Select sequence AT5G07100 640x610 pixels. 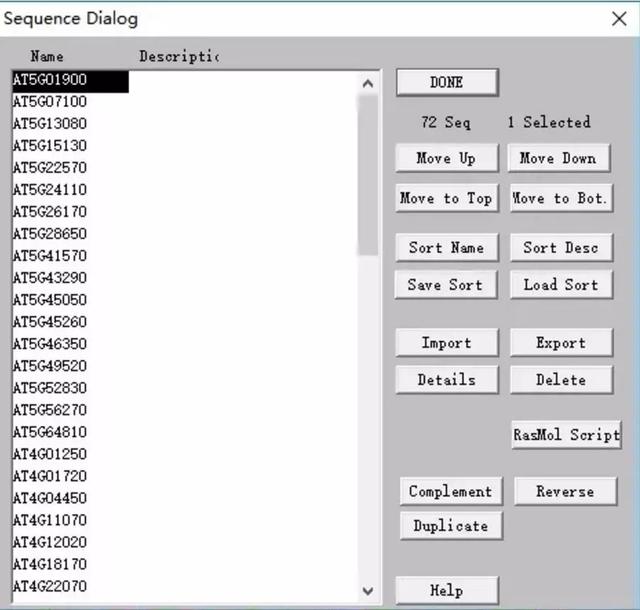[50, 102]
